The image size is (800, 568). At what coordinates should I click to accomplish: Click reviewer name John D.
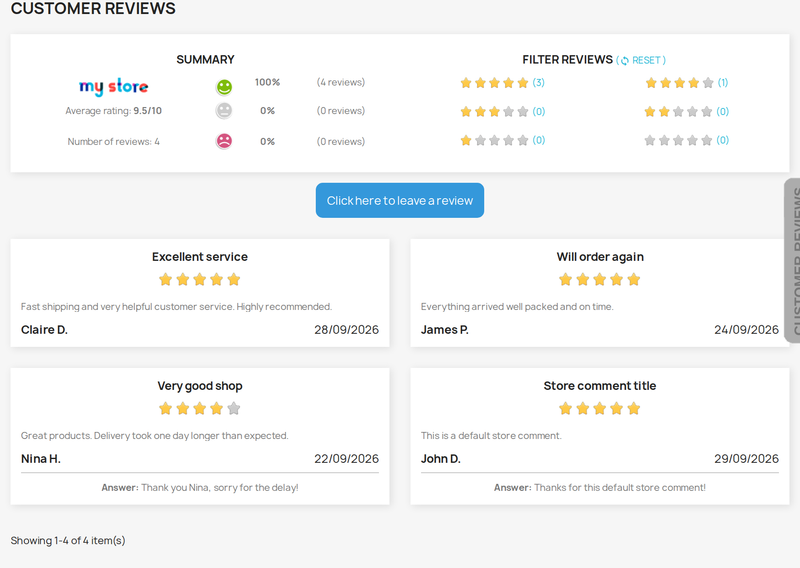441,459
